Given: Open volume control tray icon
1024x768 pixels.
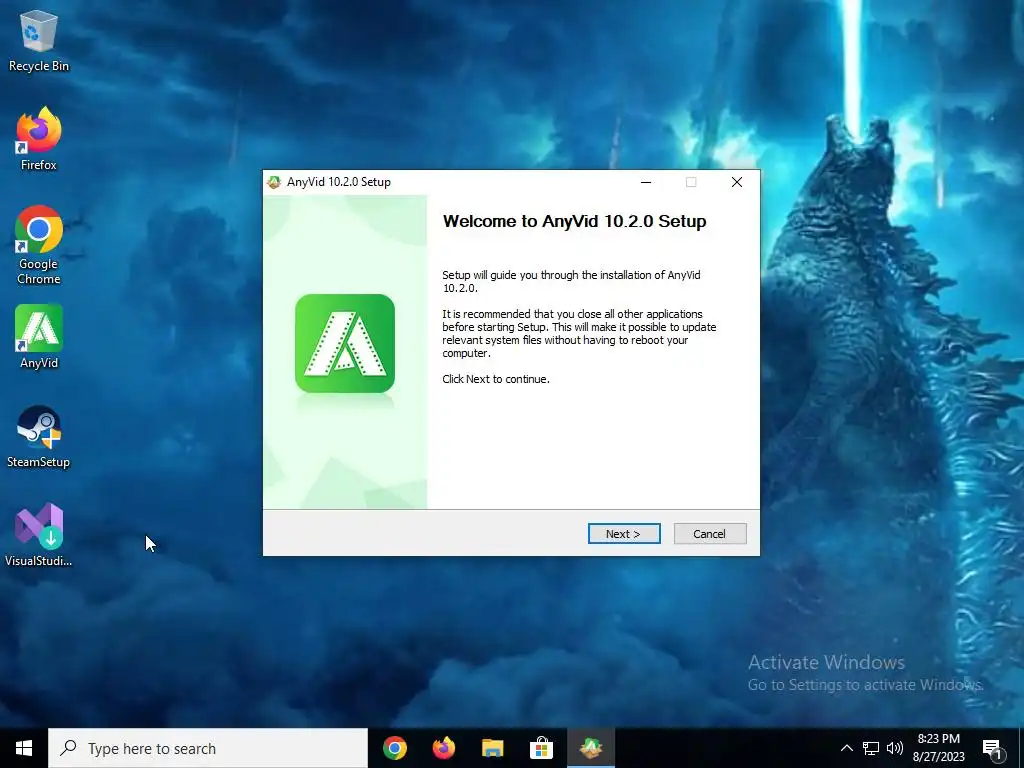Looking at the screenshot, I should [895, 748].
